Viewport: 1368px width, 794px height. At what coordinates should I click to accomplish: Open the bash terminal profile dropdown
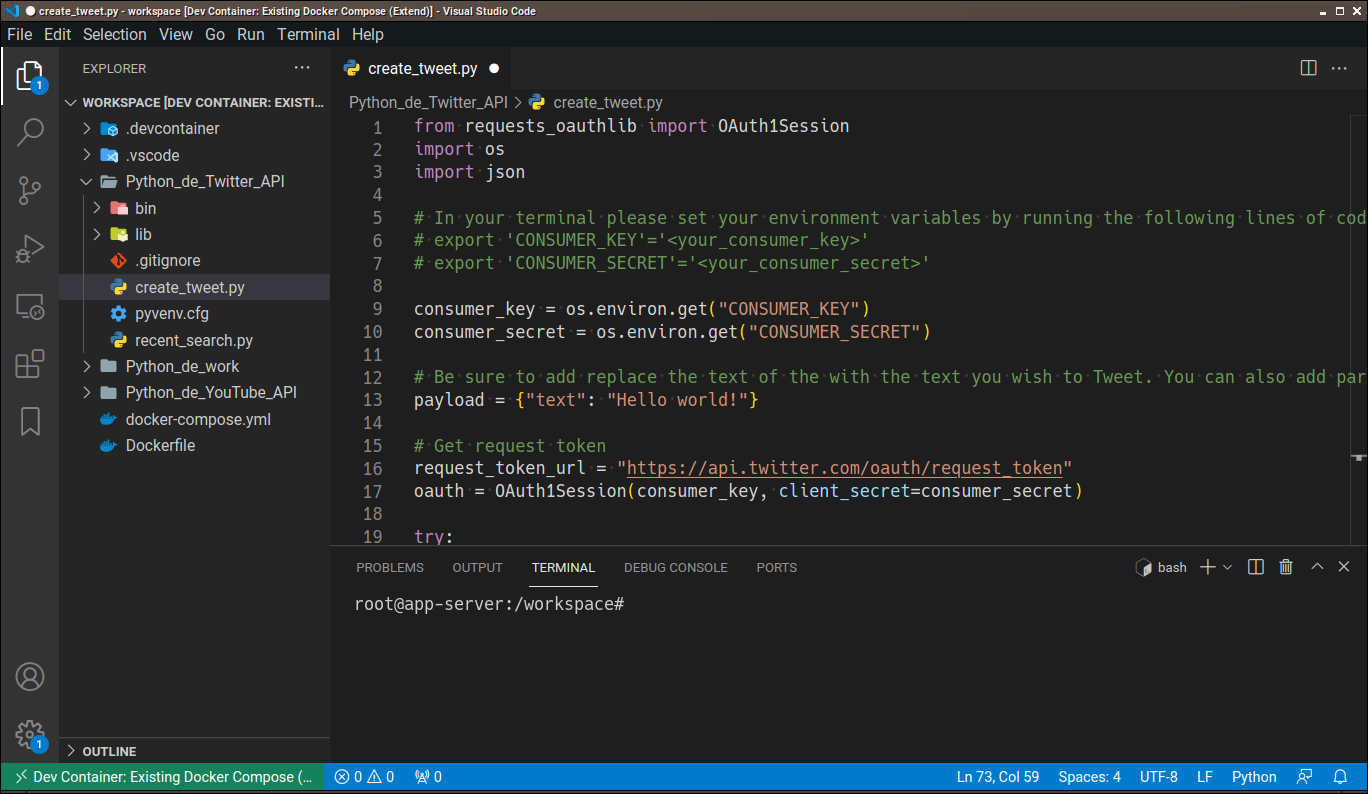coord(1228,567)
